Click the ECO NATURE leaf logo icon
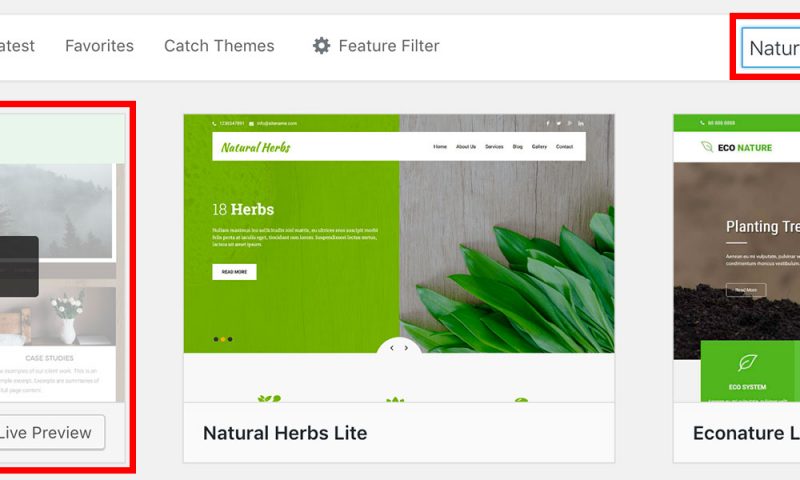 tap(707, 147)
